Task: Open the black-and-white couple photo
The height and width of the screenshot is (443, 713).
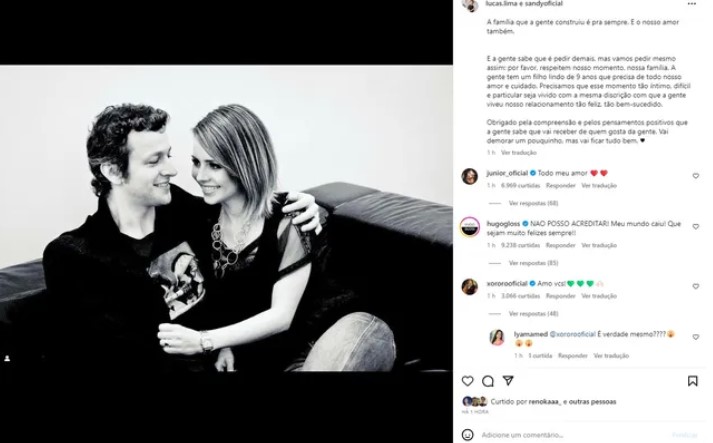Action: 226,218
